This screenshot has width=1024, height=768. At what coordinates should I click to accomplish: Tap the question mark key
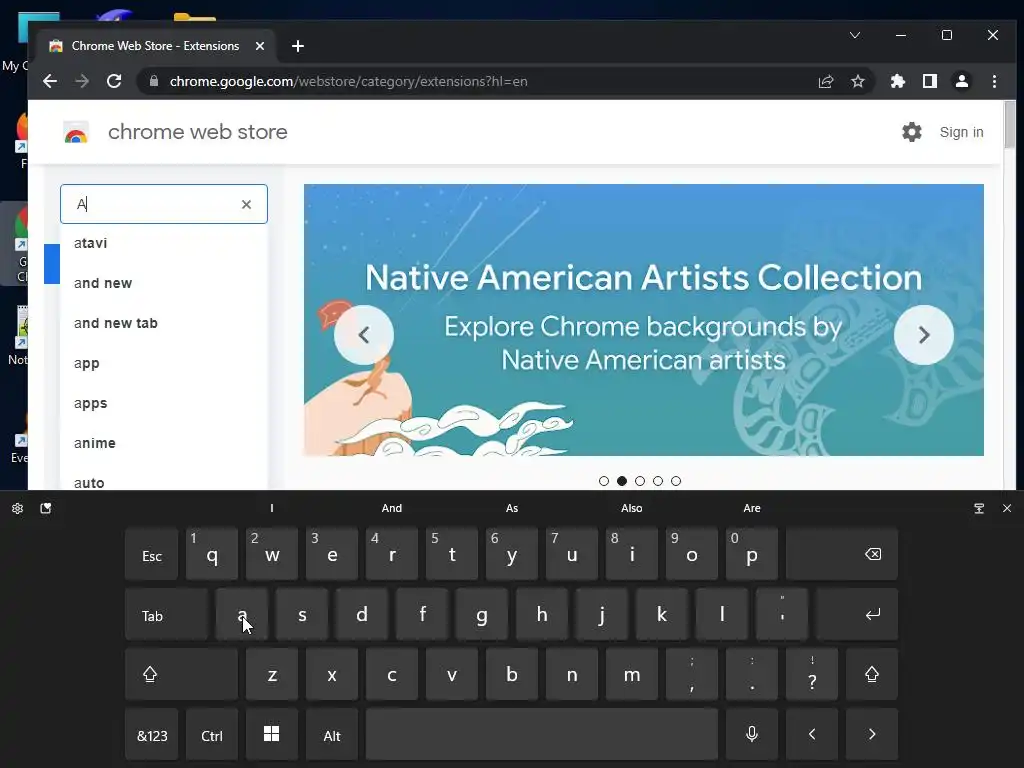point(812,675)
